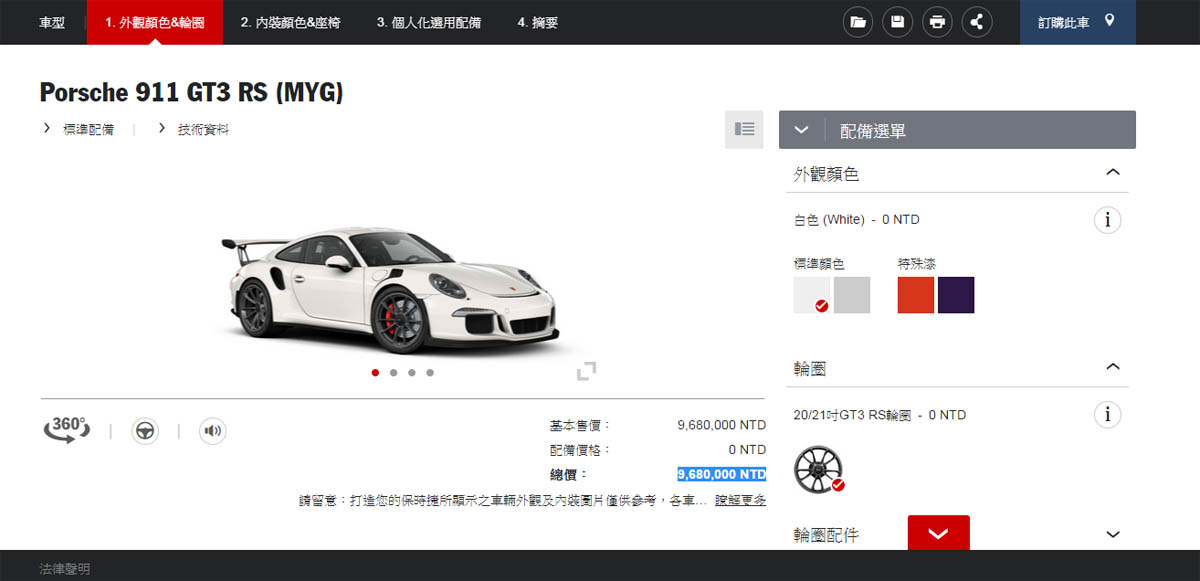Collapse the 輪圈 section
Viewport: 1200px width, 581px height.
click(x=1113, y=367)
